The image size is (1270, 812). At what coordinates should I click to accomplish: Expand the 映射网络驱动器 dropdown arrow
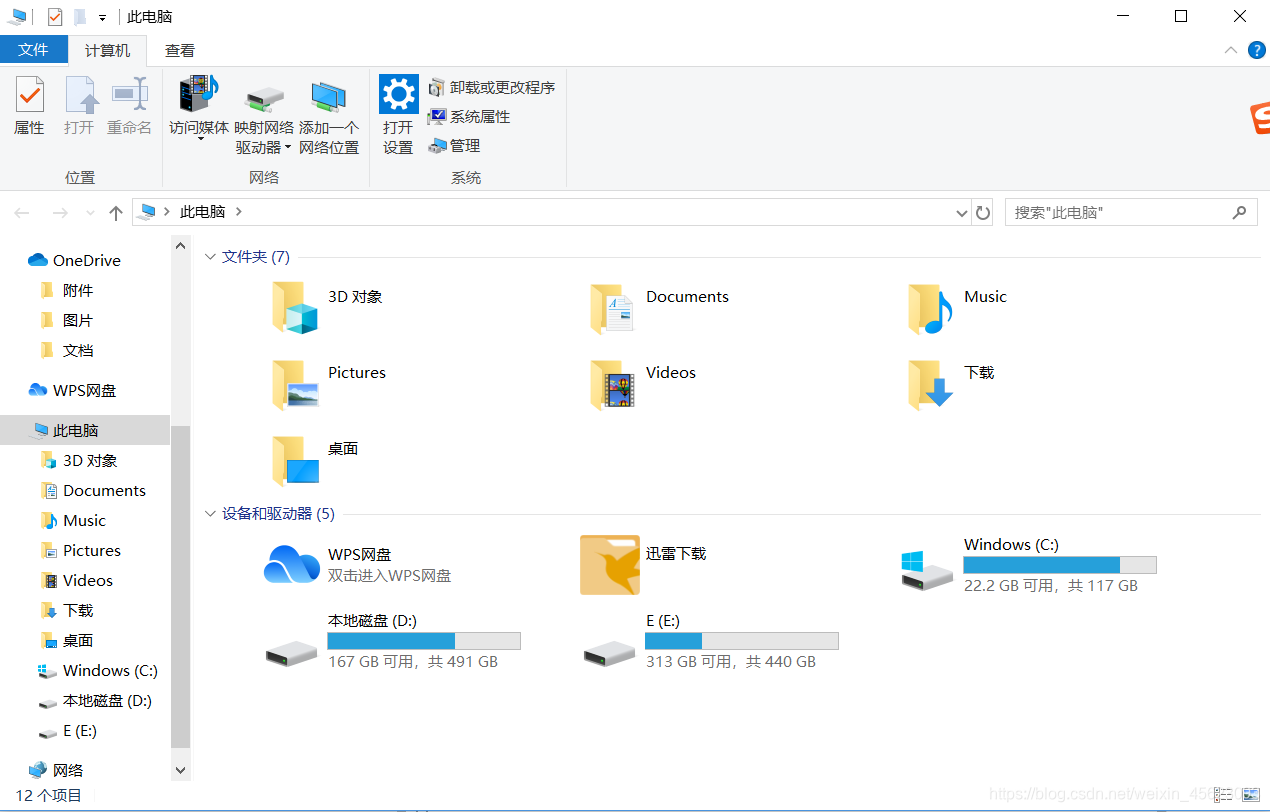pyautogui.click(x=287, y=147)
